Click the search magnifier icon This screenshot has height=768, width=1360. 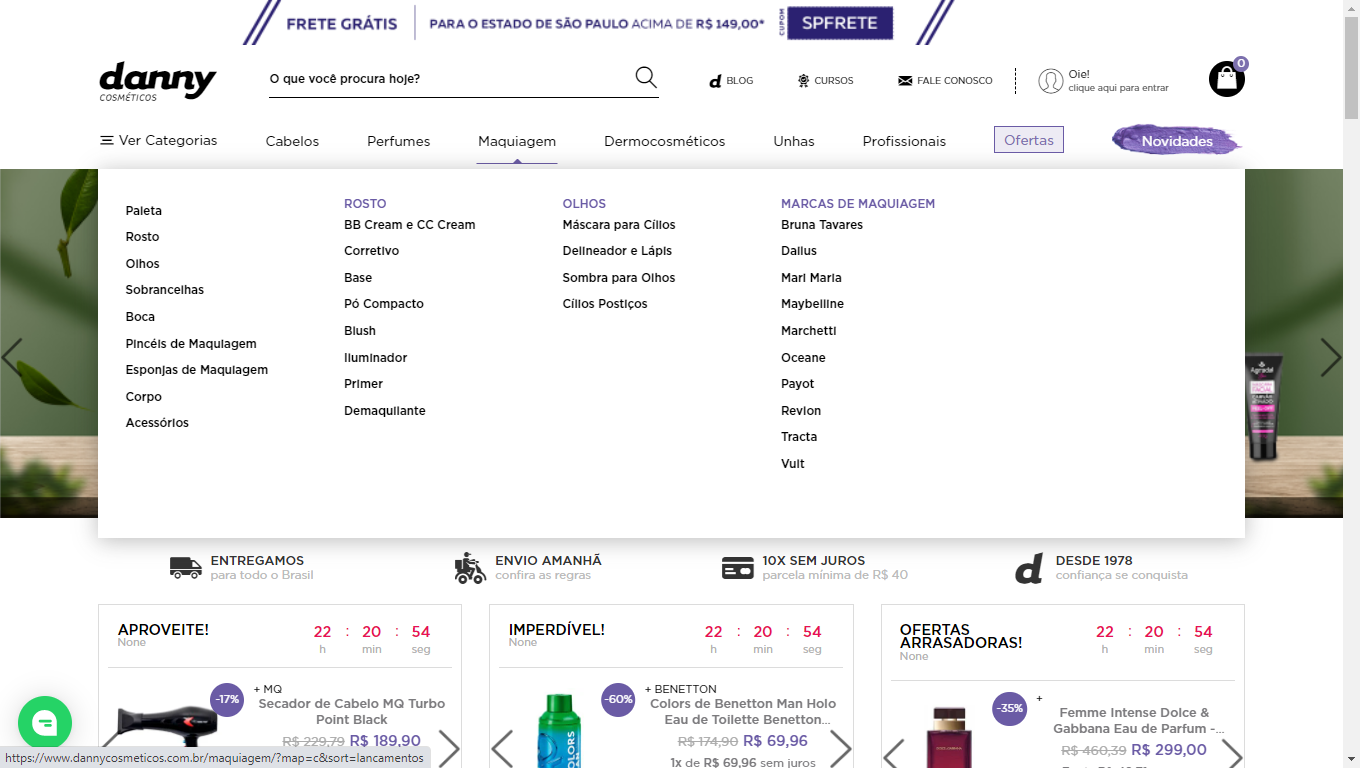tap(646, 78)
